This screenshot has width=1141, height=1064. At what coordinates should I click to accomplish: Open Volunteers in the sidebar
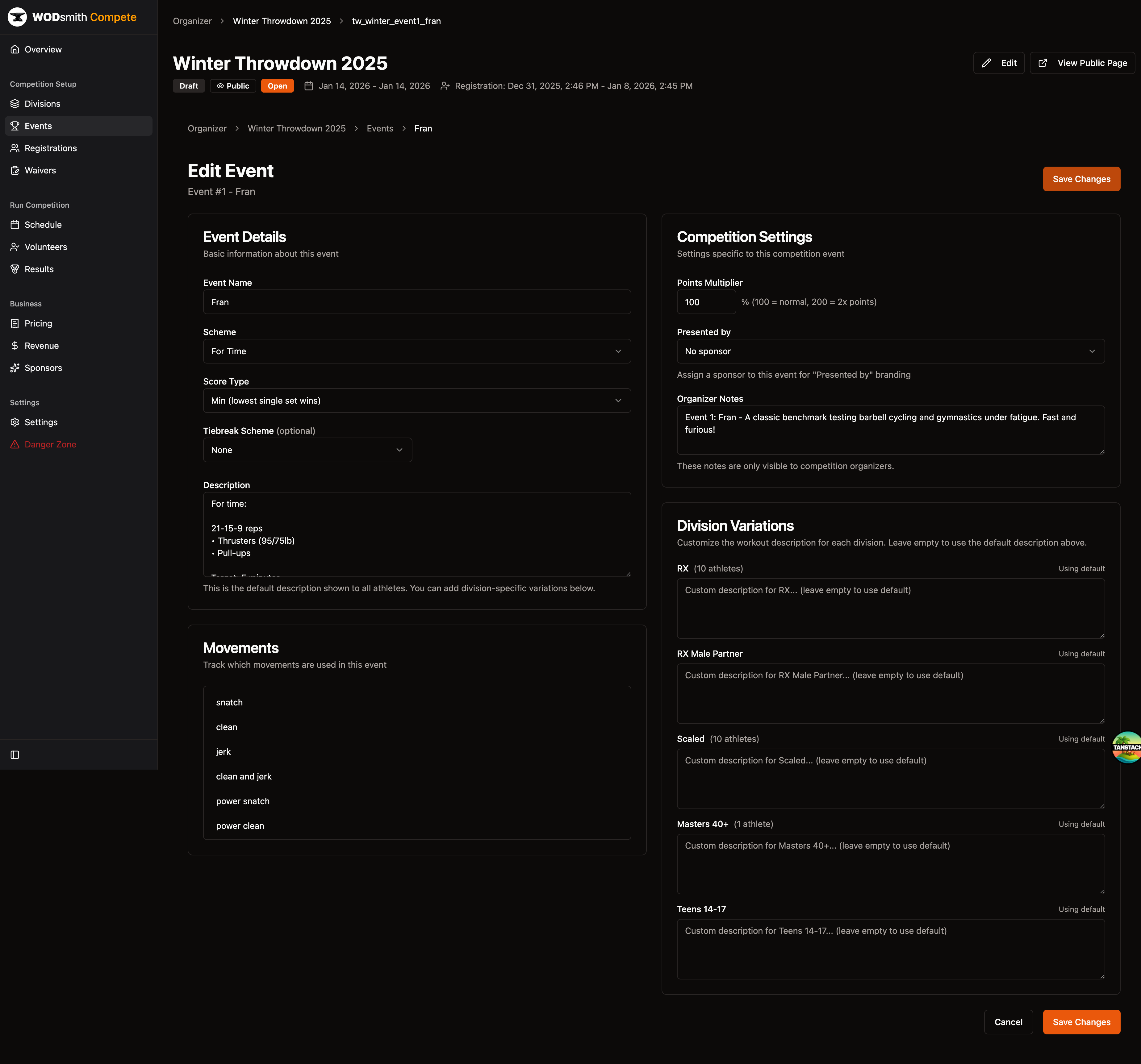[79, 247]
